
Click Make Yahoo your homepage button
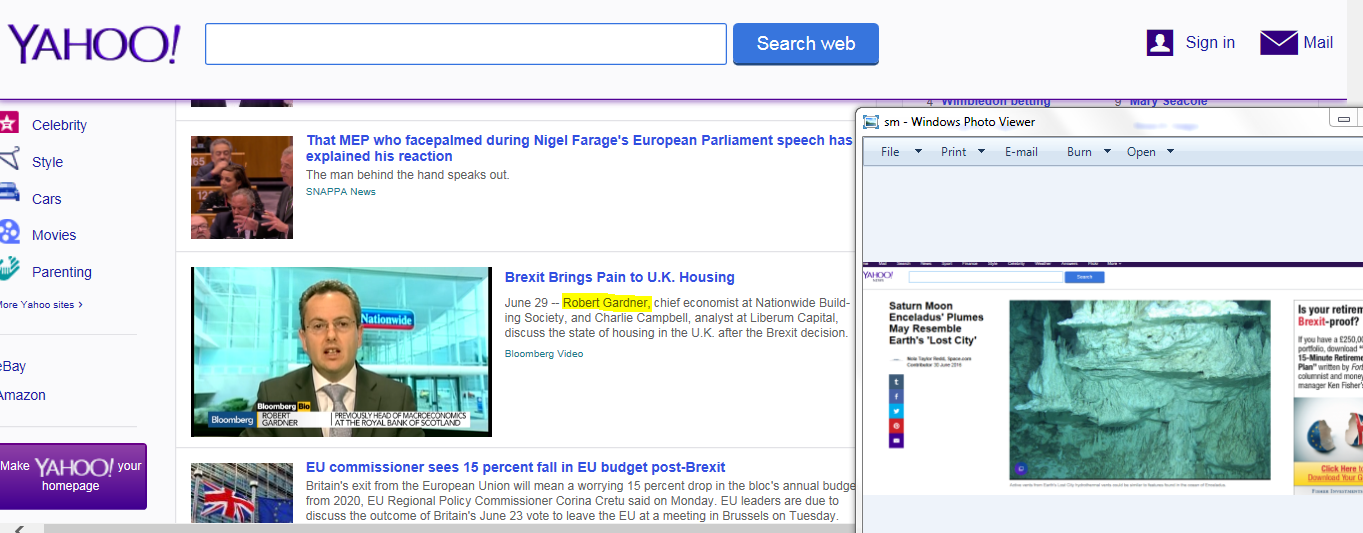tap(73, 476)
